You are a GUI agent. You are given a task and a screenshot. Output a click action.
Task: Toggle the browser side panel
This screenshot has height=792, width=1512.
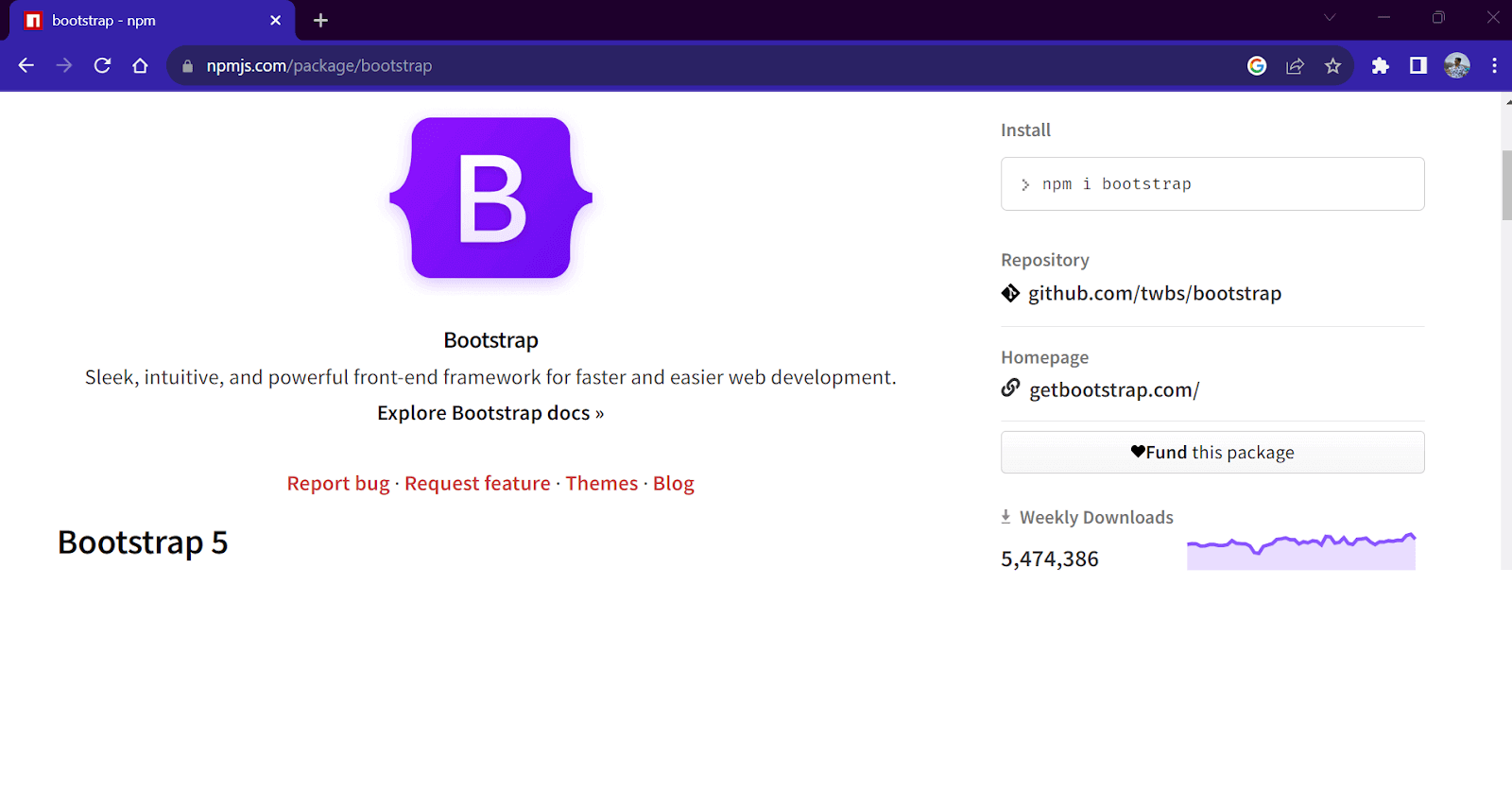[x=1418, y=65]
